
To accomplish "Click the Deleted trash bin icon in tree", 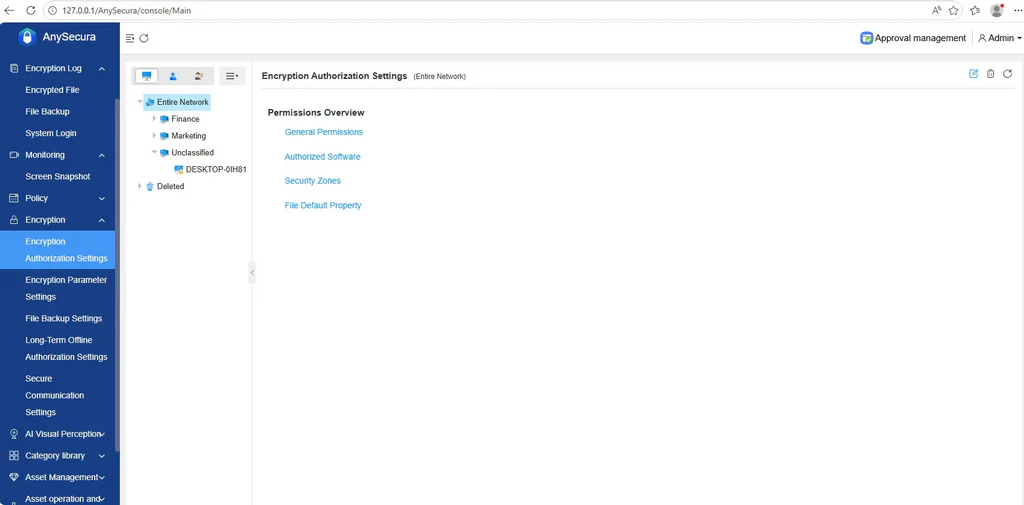I will tap(150, 186).
